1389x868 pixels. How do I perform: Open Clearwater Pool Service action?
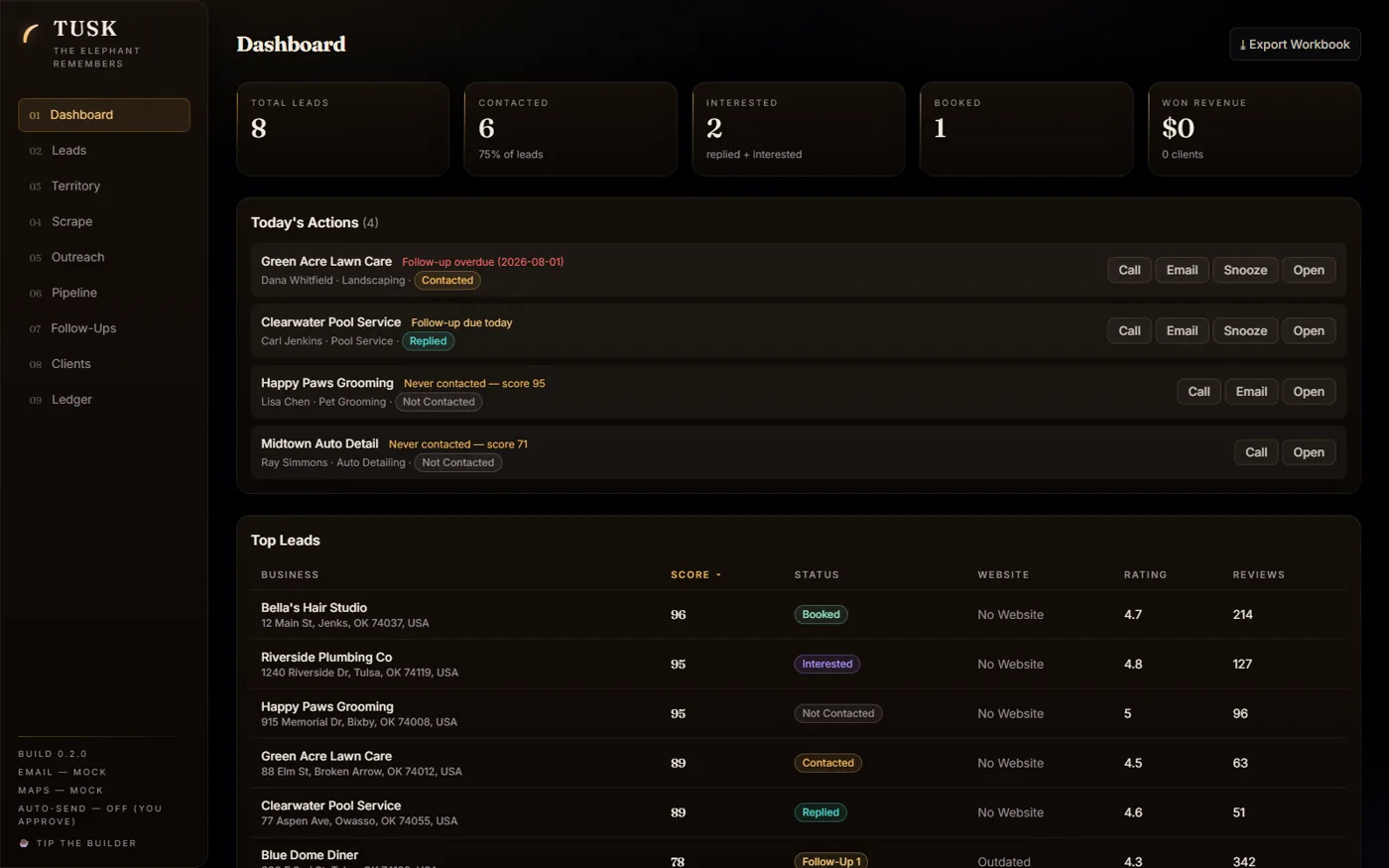(x=1309, y=330)
